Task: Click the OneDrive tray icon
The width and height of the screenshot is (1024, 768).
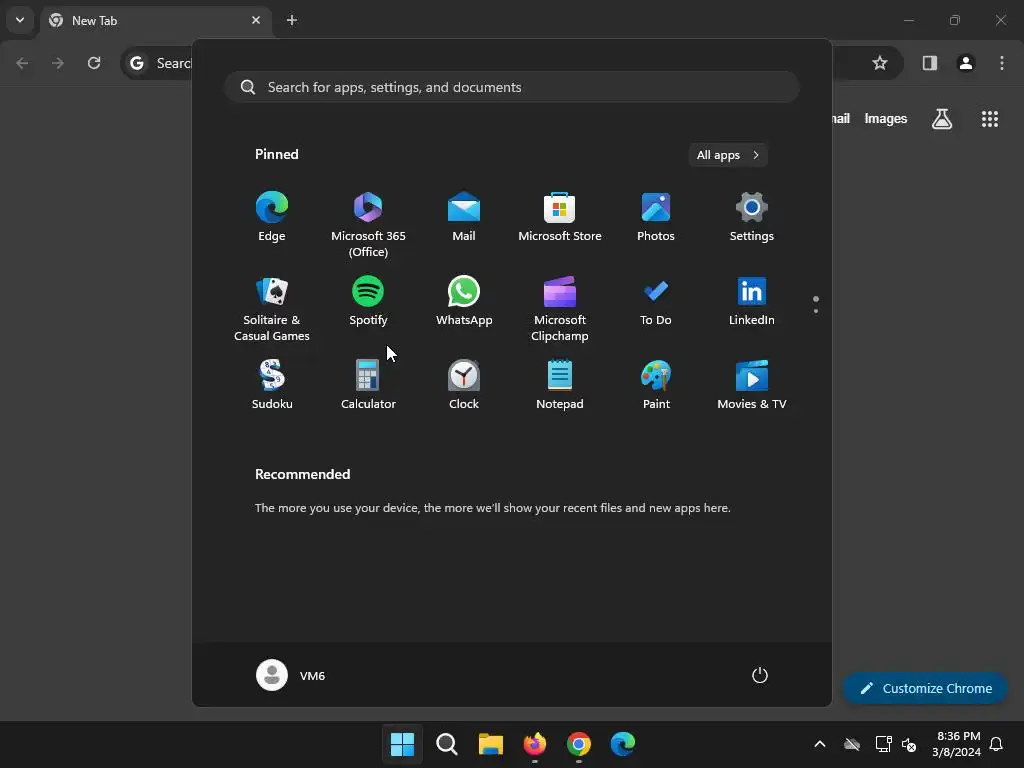Action: (852, 744)
